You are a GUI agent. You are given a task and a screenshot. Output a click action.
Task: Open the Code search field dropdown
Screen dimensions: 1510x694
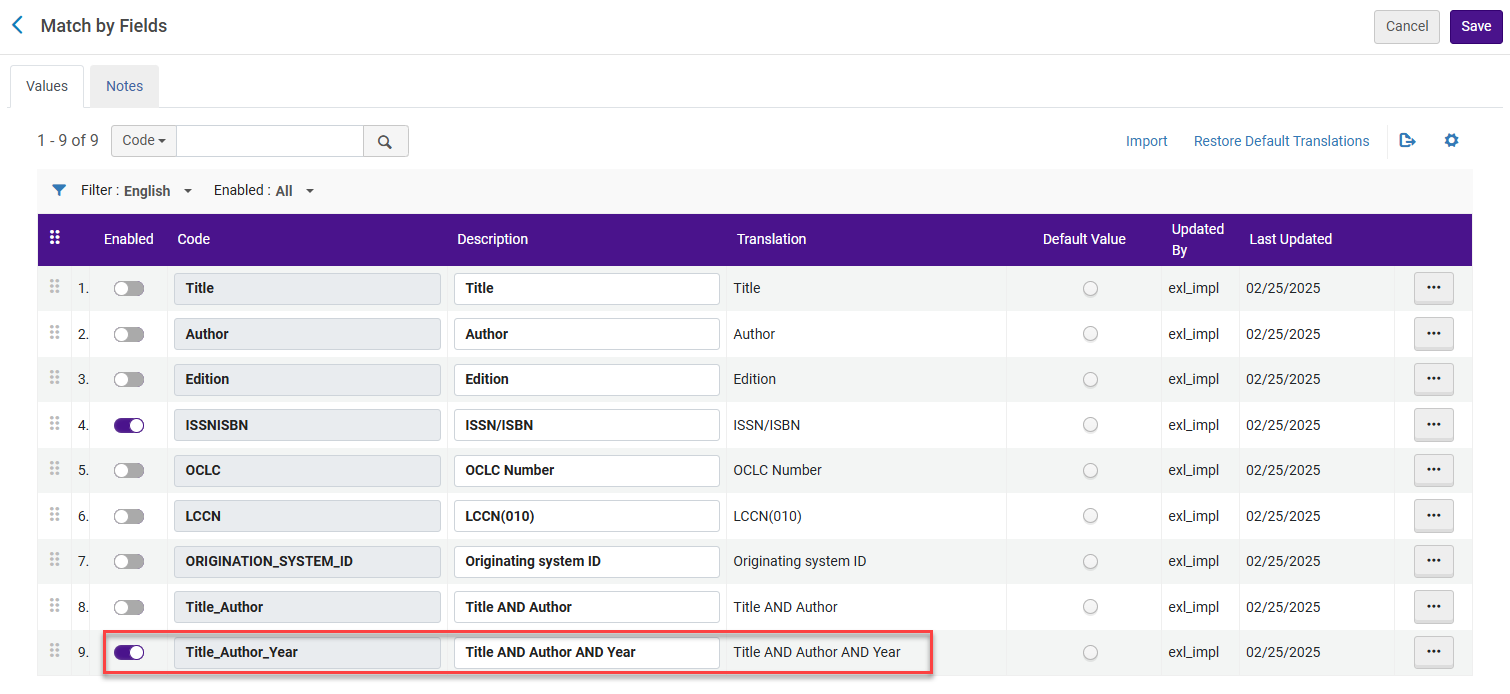click(144, 141)
